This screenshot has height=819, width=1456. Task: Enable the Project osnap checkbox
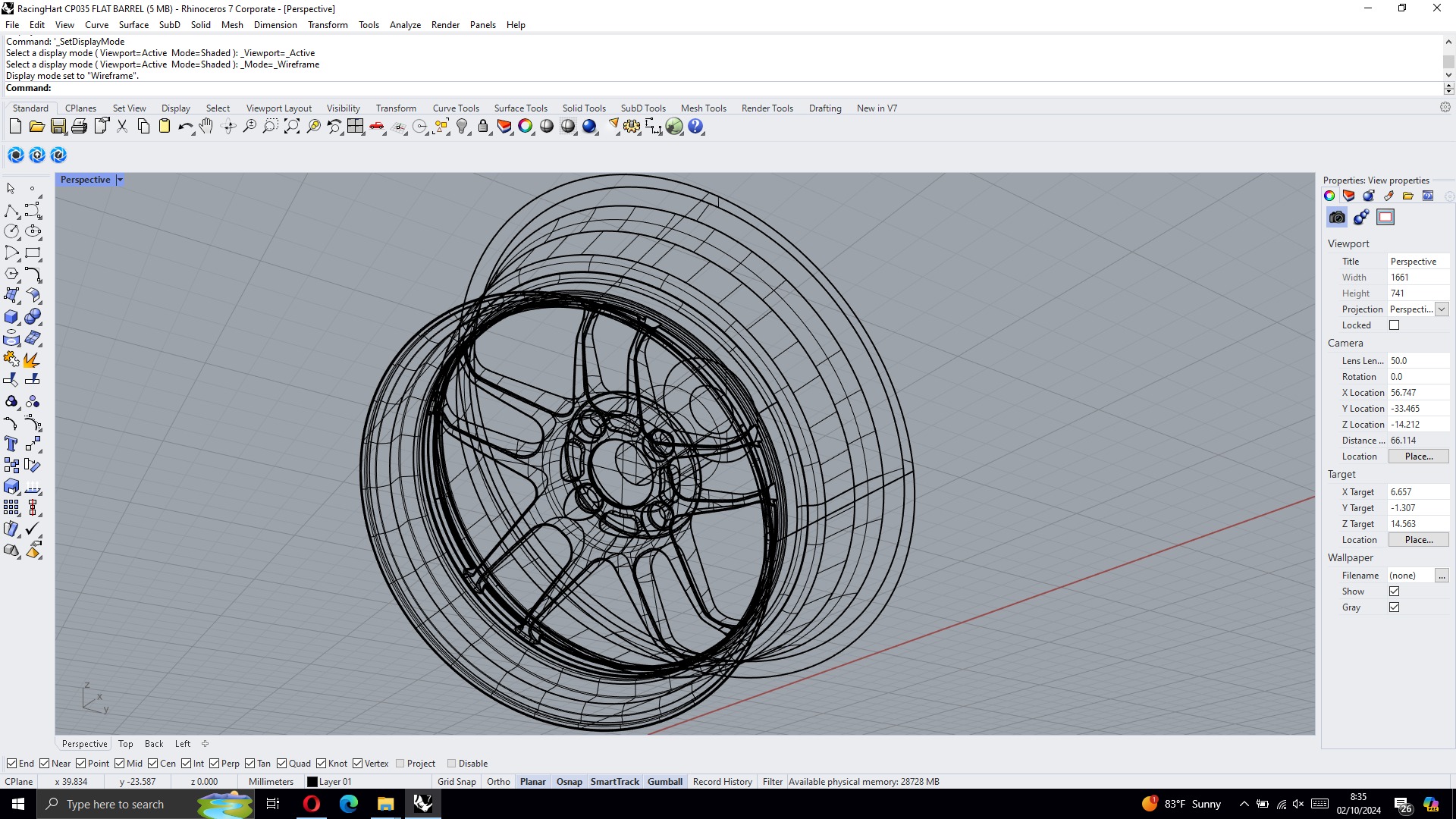click(400, 764)
